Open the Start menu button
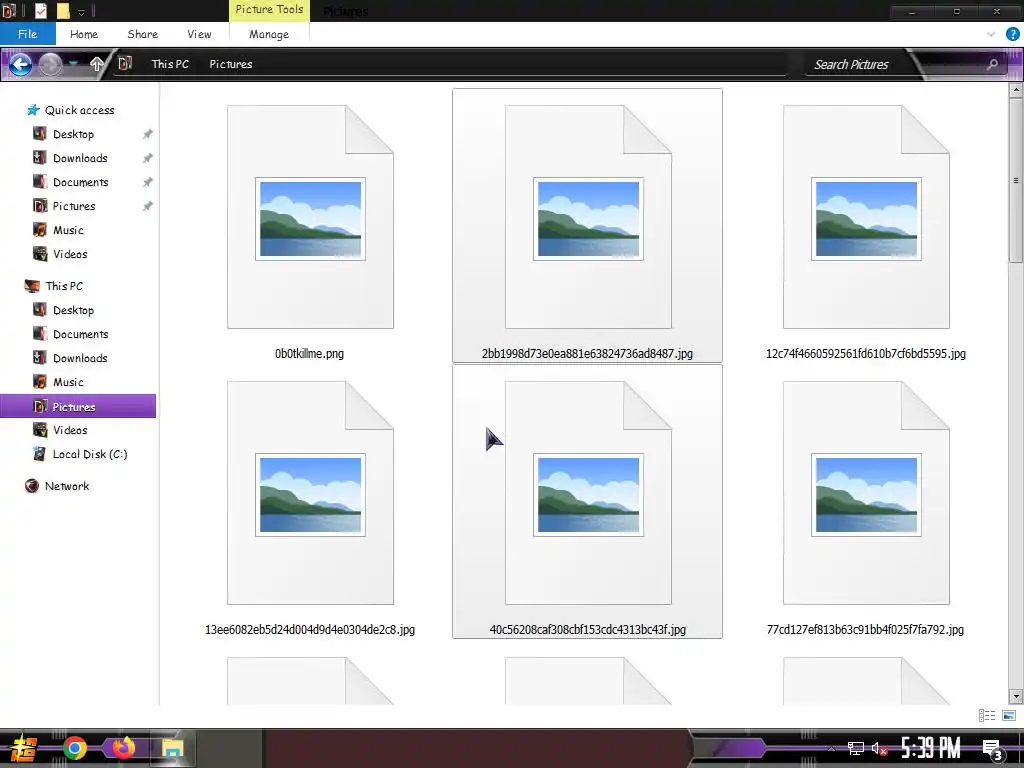The width and height of the screenshot is (1024, 768). click(x=24, y=748)
